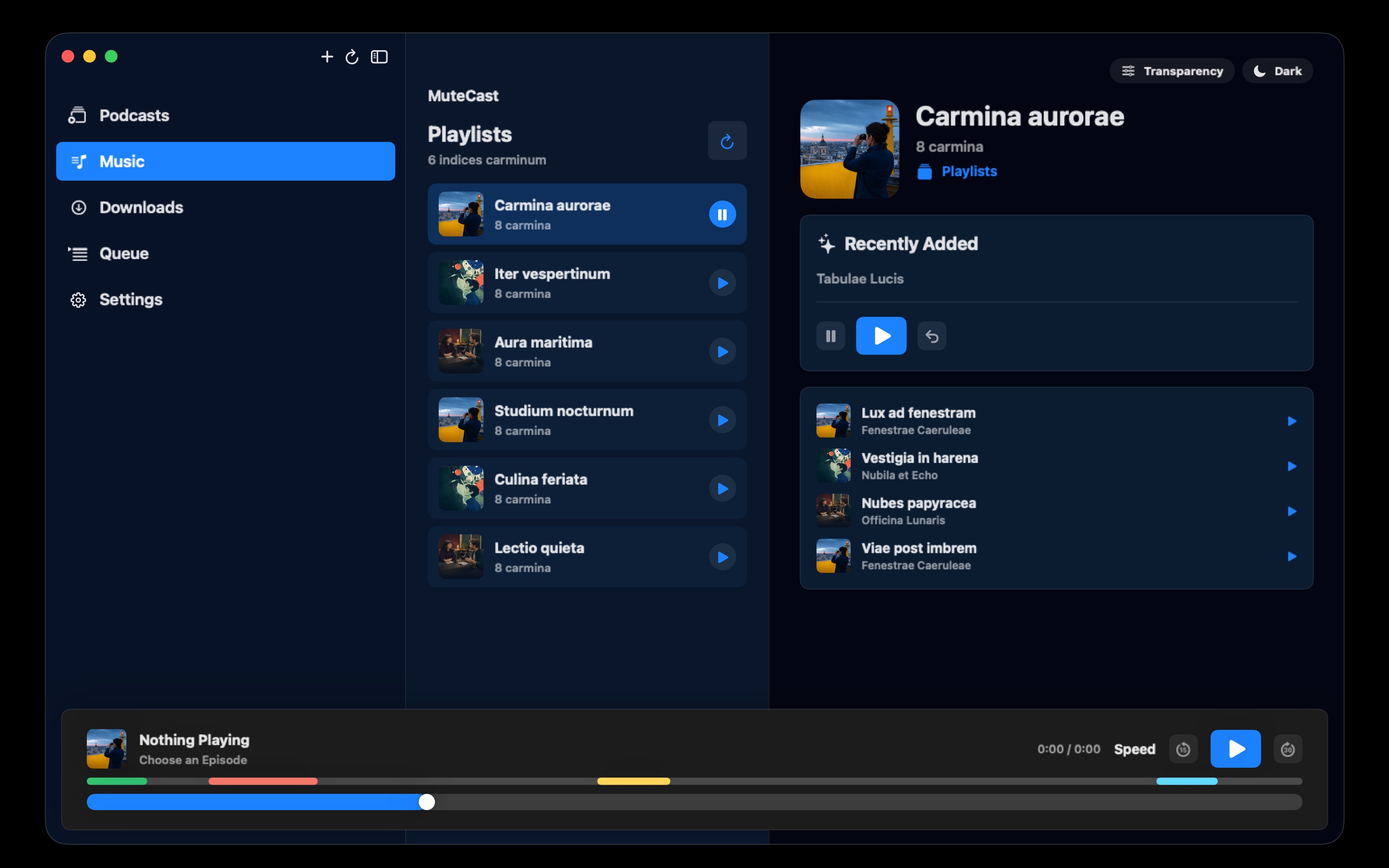Image resolution: width=1389 pixels, height=868 pixels.
Task: Click the Studium nocturnum title text
Action: coord(564,411)
